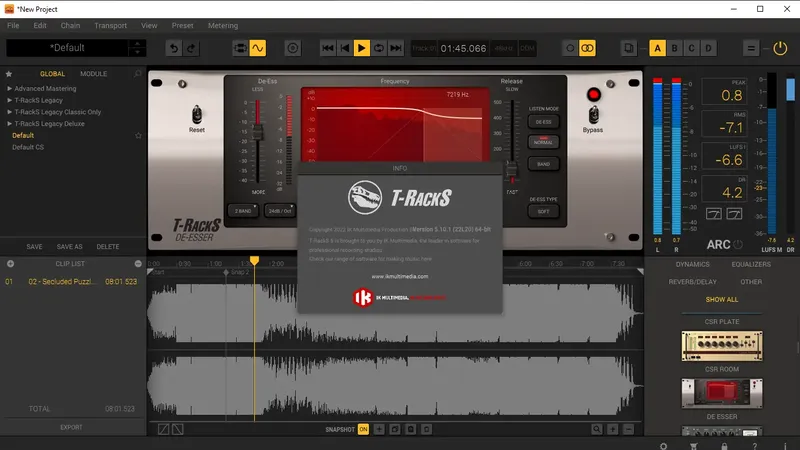800x450 pixels.
Task: Adjust the De-Ess amount slider
Action: point(258,133)
